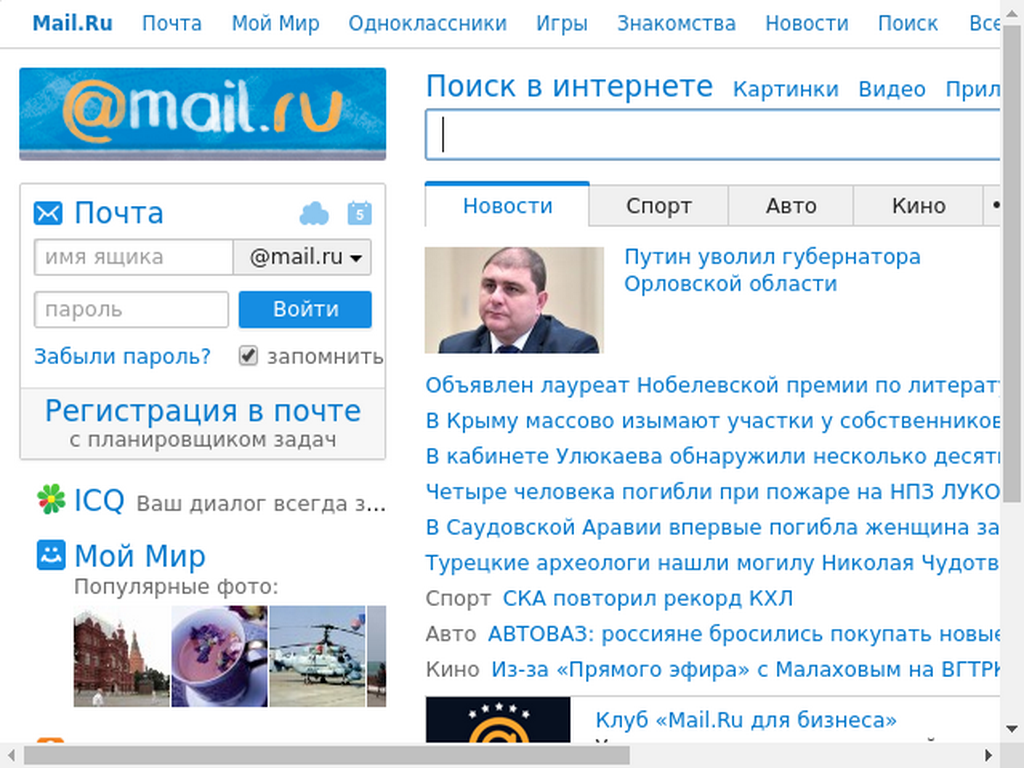Switch to the Кино tab

click(x=918, y=206)
